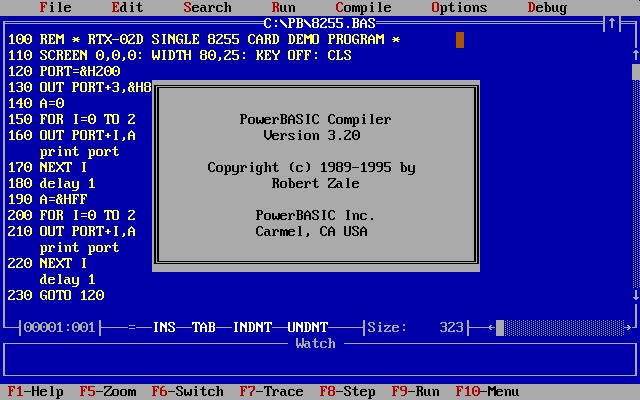Click line 130 OUT PORT+3 statement

coord(80,87)
